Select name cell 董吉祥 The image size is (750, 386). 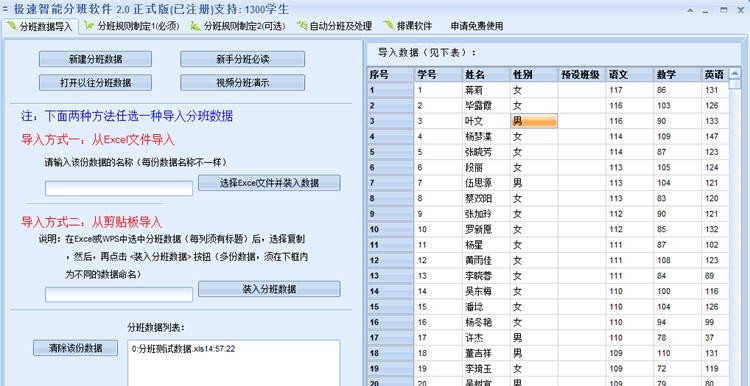[486, 353]
